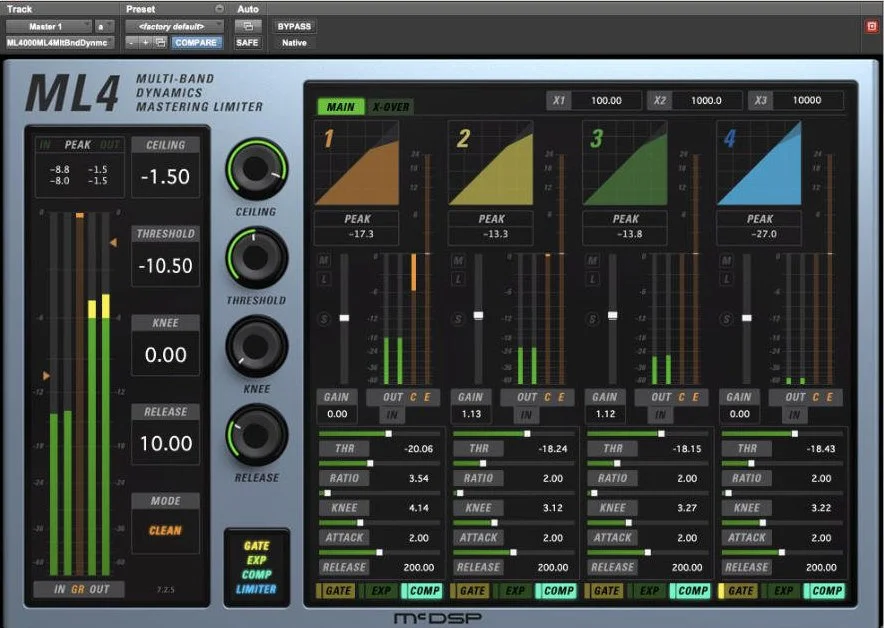Click the preset copy icon beside plus

(x=161, y=43)
